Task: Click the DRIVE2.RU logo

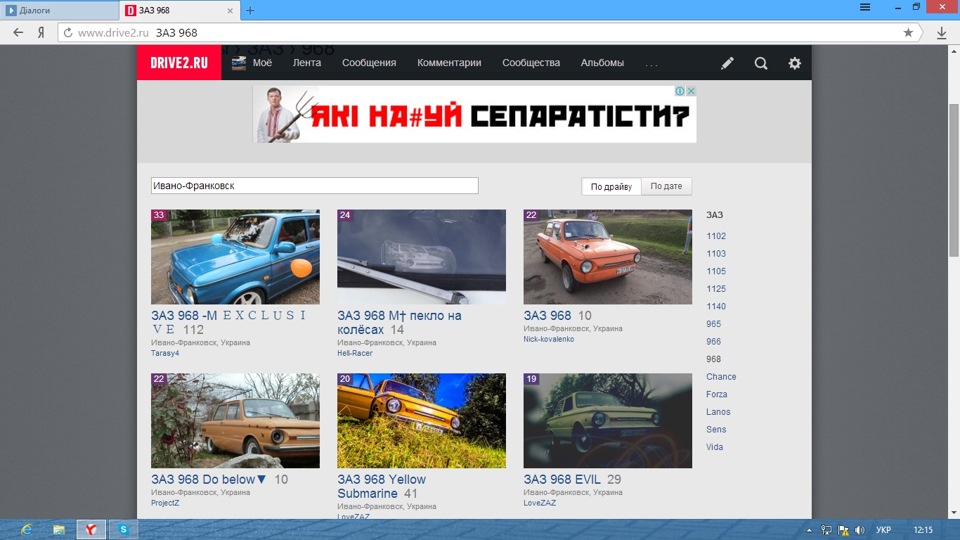Action: click(179, 62)
